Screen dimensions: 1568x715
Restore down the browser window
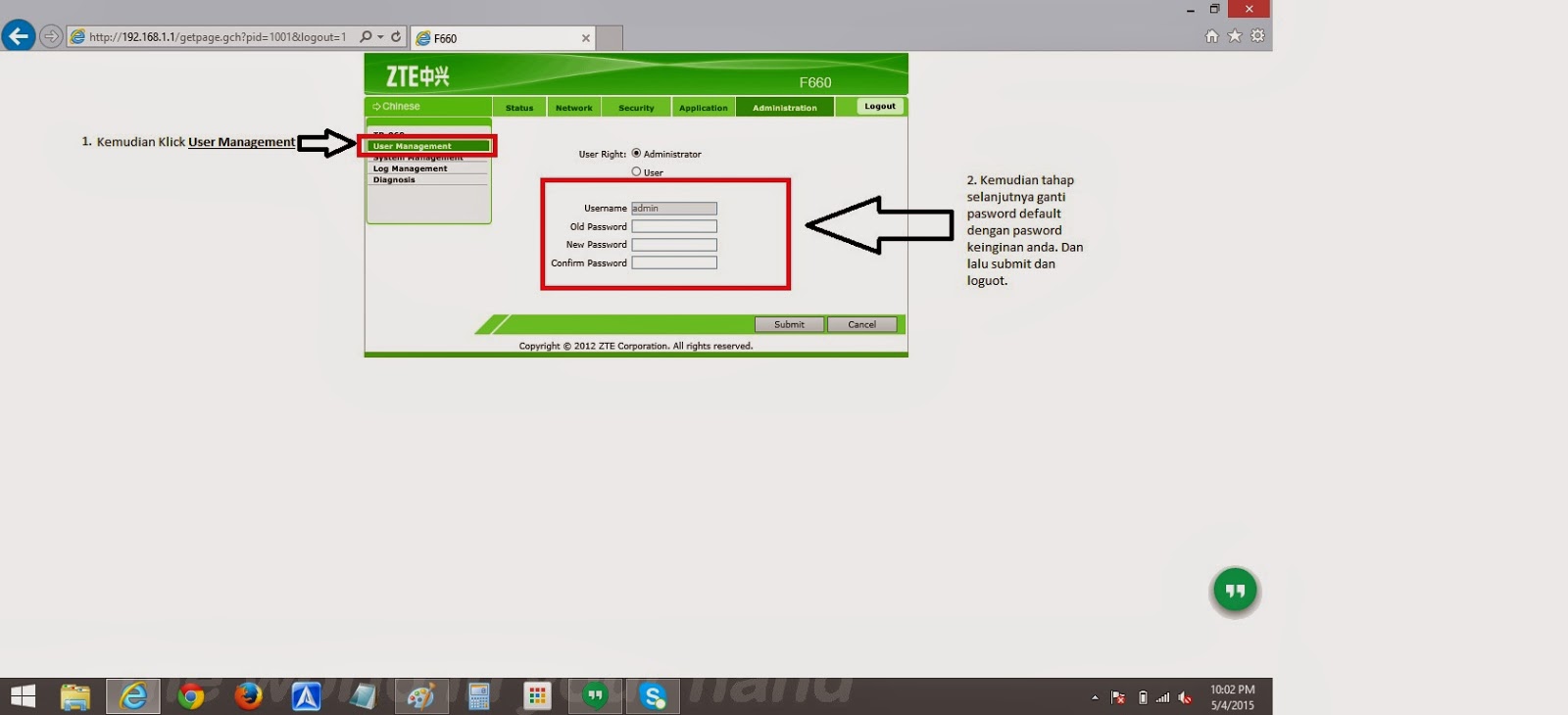click(x=1214, y=9)
